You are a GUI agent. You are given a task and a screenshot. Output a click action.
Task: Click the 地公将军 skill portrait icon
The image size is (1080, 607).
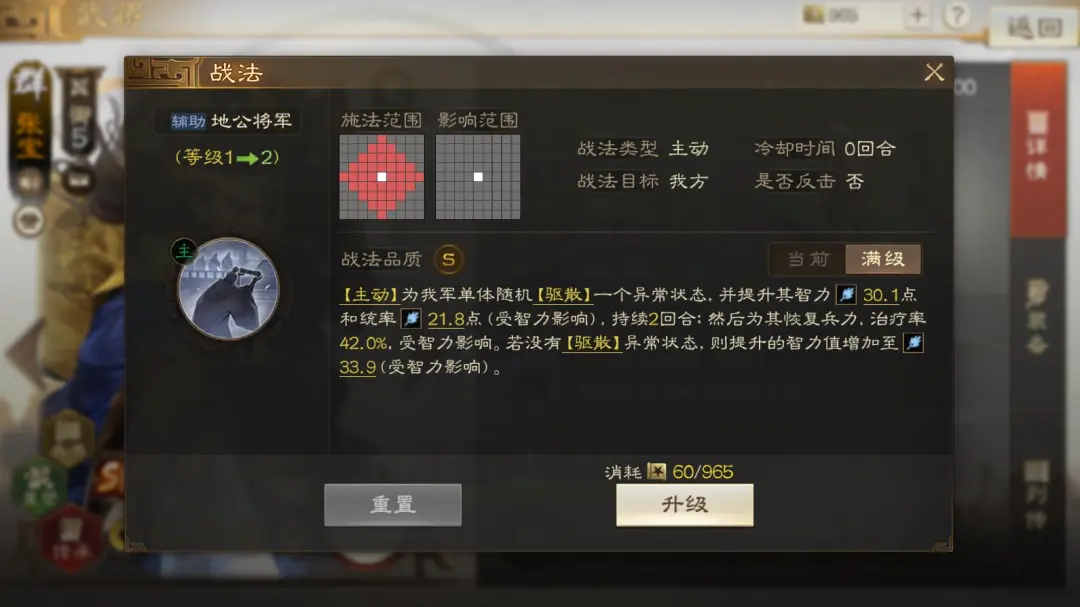tap(228, 289)
